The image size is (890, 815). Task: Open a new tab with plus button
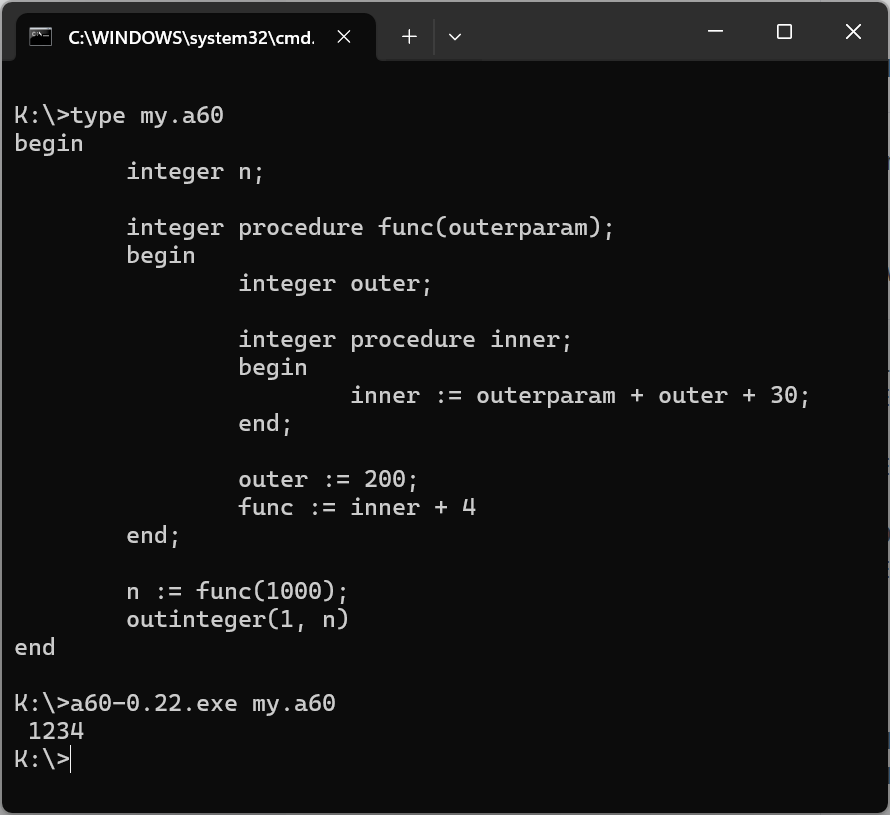pyautogui.click(x=409, y=37)
